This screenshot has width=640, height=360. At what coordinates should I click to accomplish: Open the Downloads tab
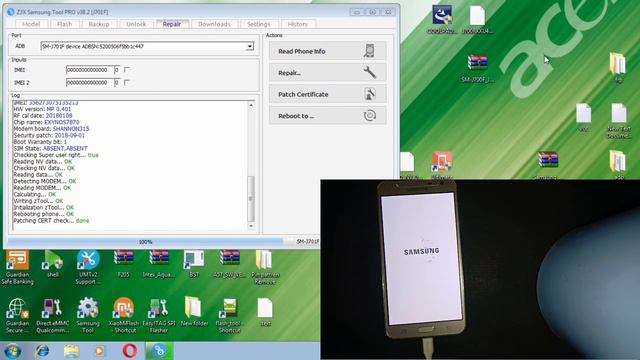214,24
